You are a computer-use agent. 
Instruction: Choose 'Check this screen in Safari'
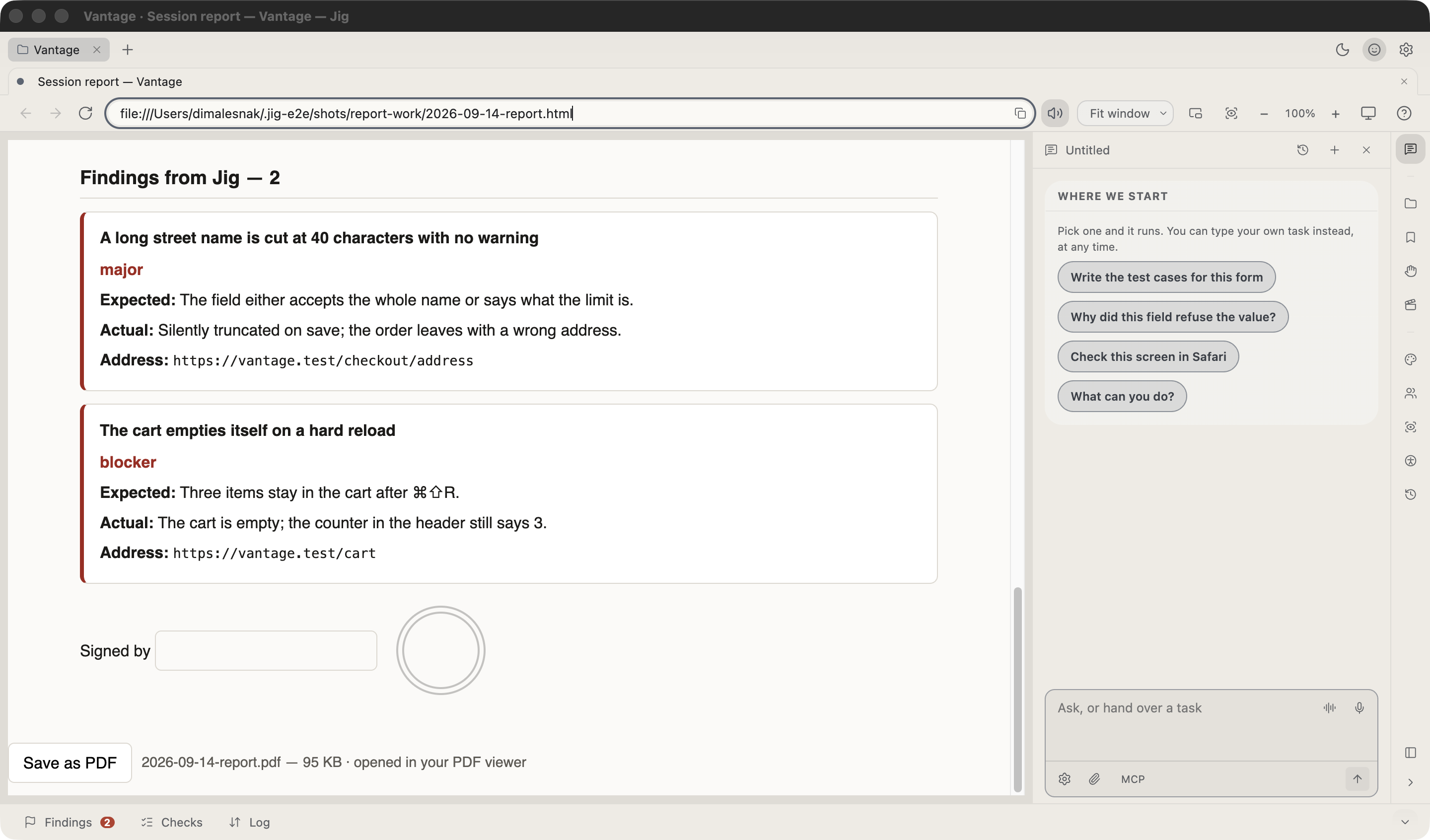tap(1147, 356)
